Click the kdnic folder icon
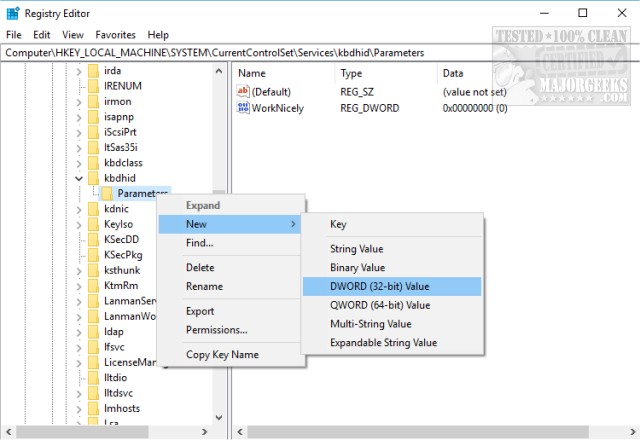Screen dimensions: 640x440 click(x=93, y=209)
